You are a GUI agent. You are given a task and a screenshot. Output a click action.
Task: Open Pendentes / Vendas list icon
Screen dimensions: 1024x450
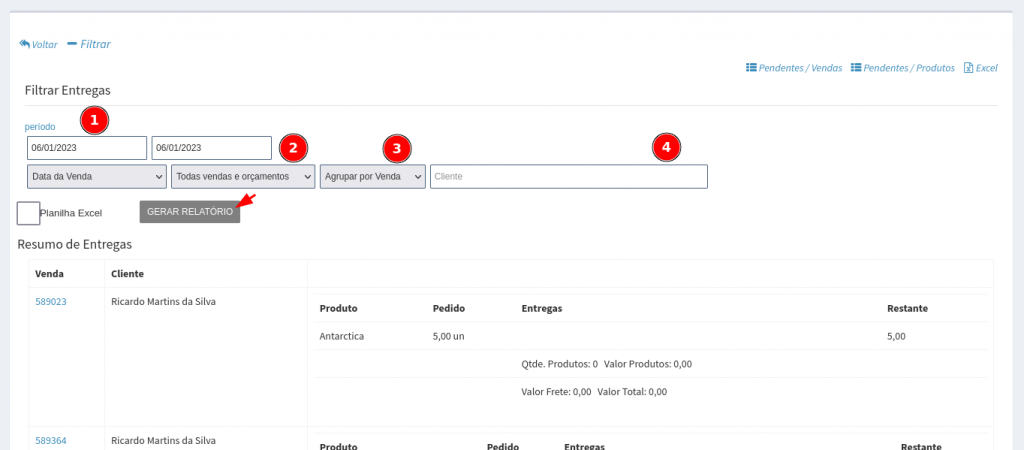click(751, 68)
